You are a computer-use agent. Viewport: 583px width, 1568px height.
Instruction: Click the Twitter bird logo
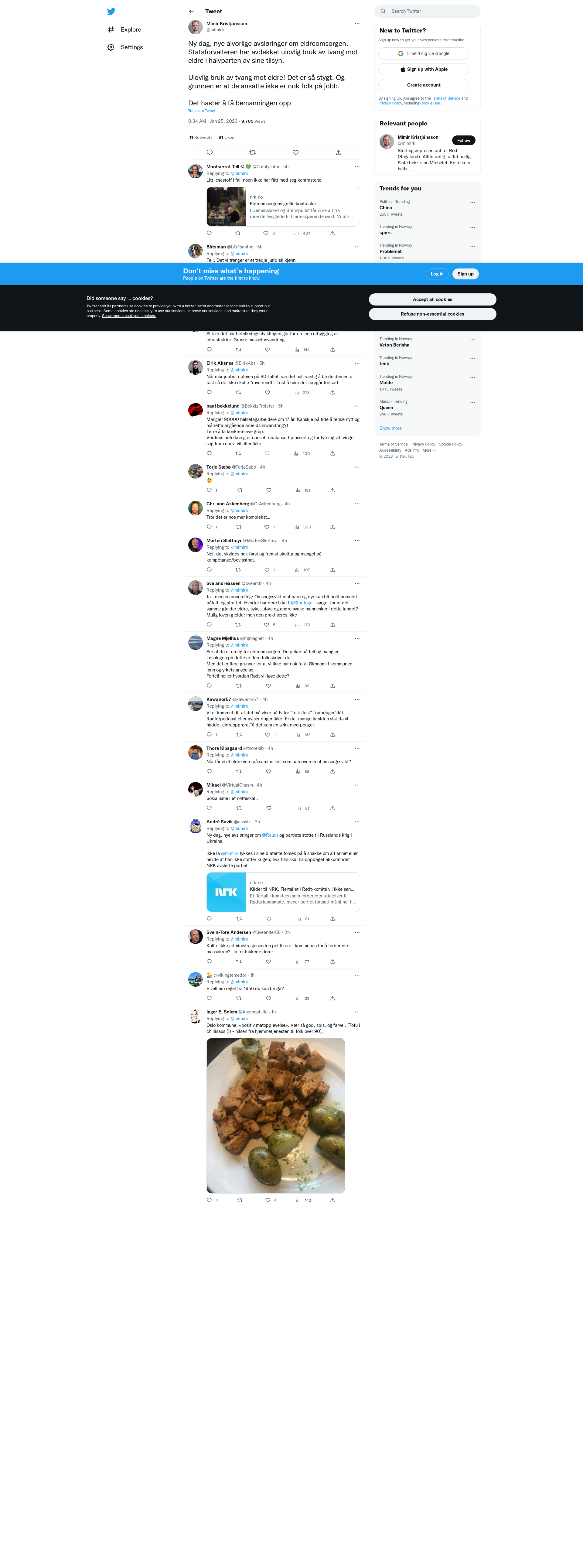[x=111, y=12]
